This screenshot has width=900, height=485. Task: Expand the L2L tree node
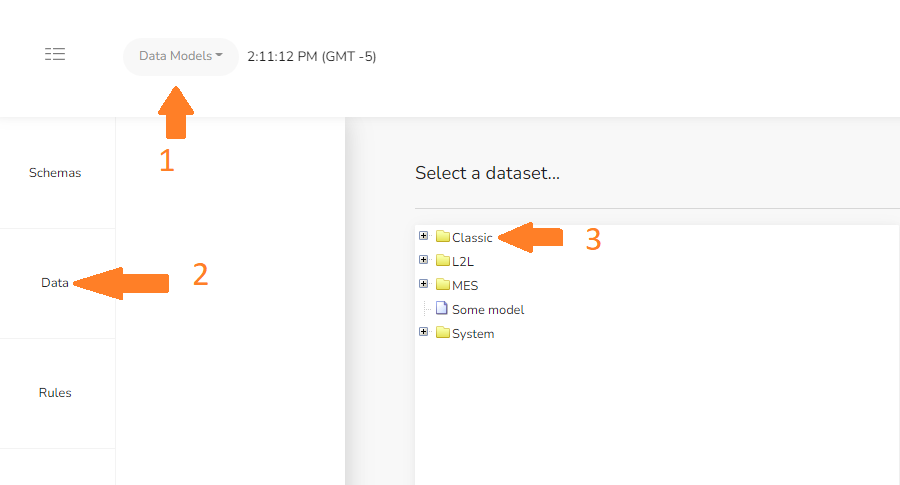pos(424,260)
